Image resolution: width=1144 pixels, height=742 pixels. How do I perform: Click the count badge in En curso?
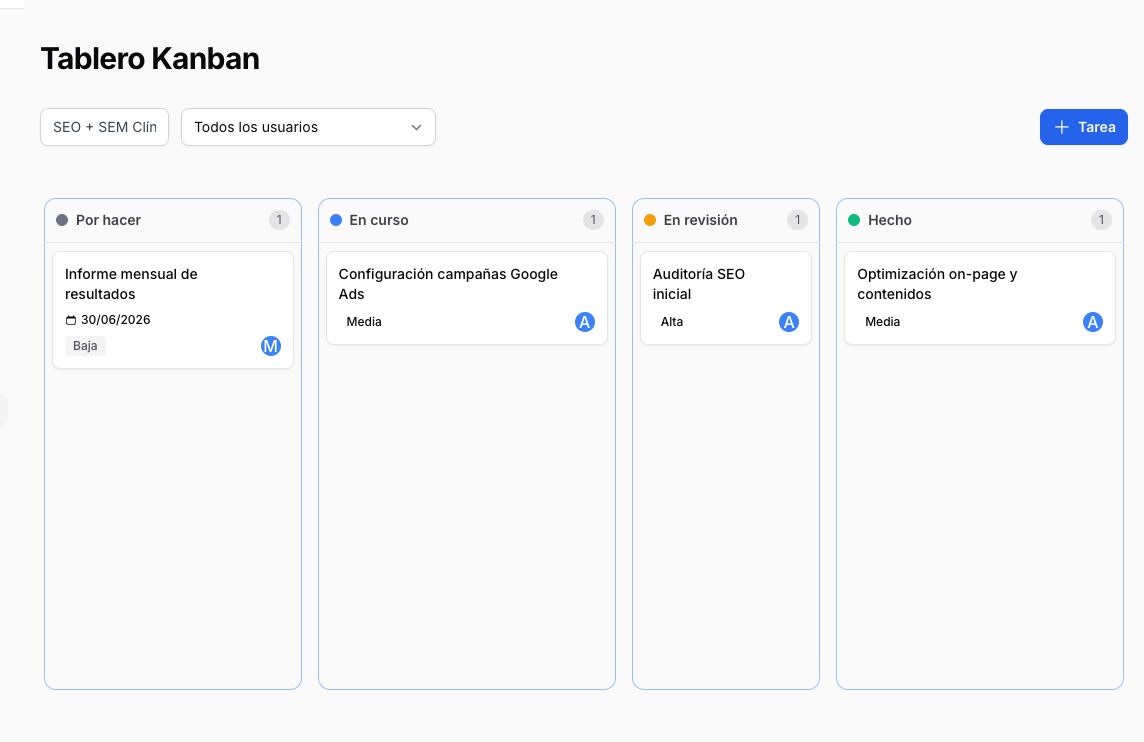[593, 220]
